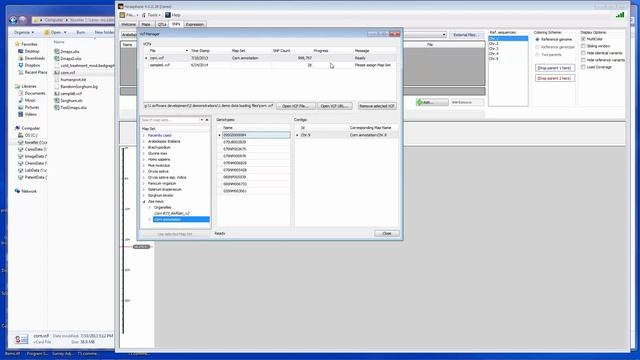The image size is (640, 360).
Task: Toggle the MultiColor checkbox
Action: tap(583, 39)
